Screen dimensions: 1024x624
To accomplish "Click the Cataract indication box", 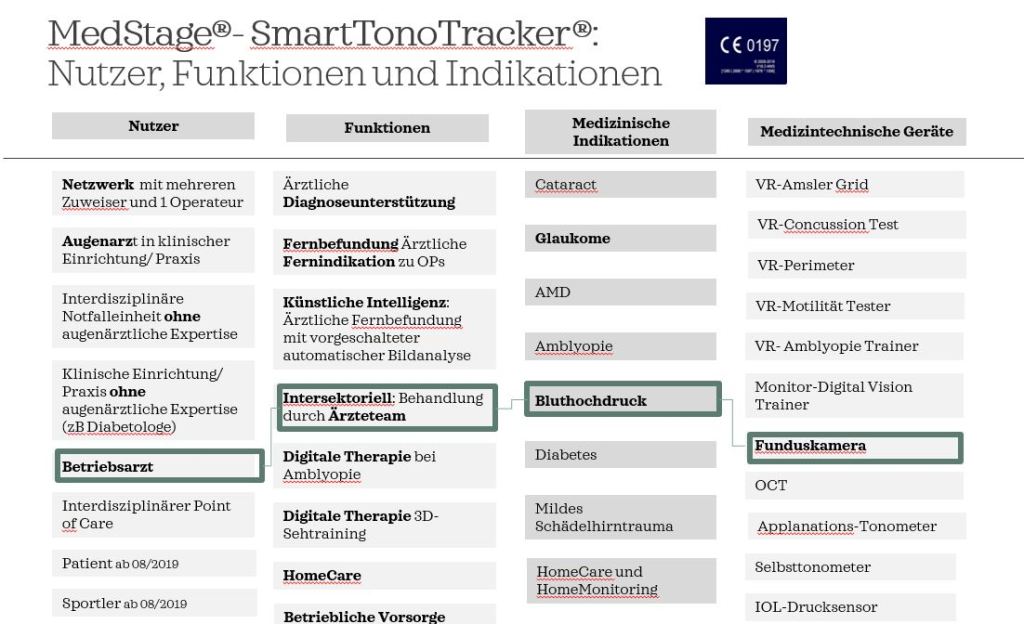I will click(x=620, y=185).
